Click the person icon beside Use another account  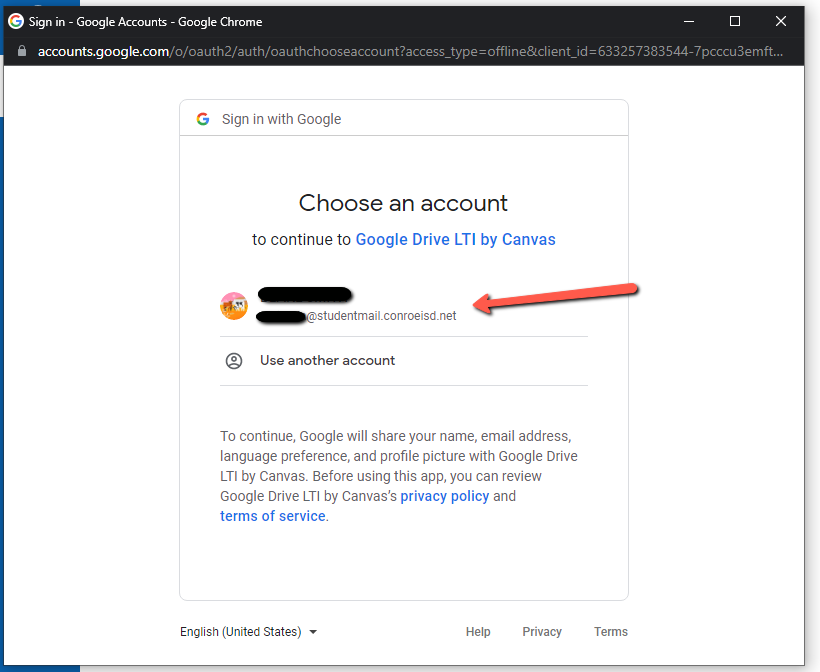[x=234, y=361]
